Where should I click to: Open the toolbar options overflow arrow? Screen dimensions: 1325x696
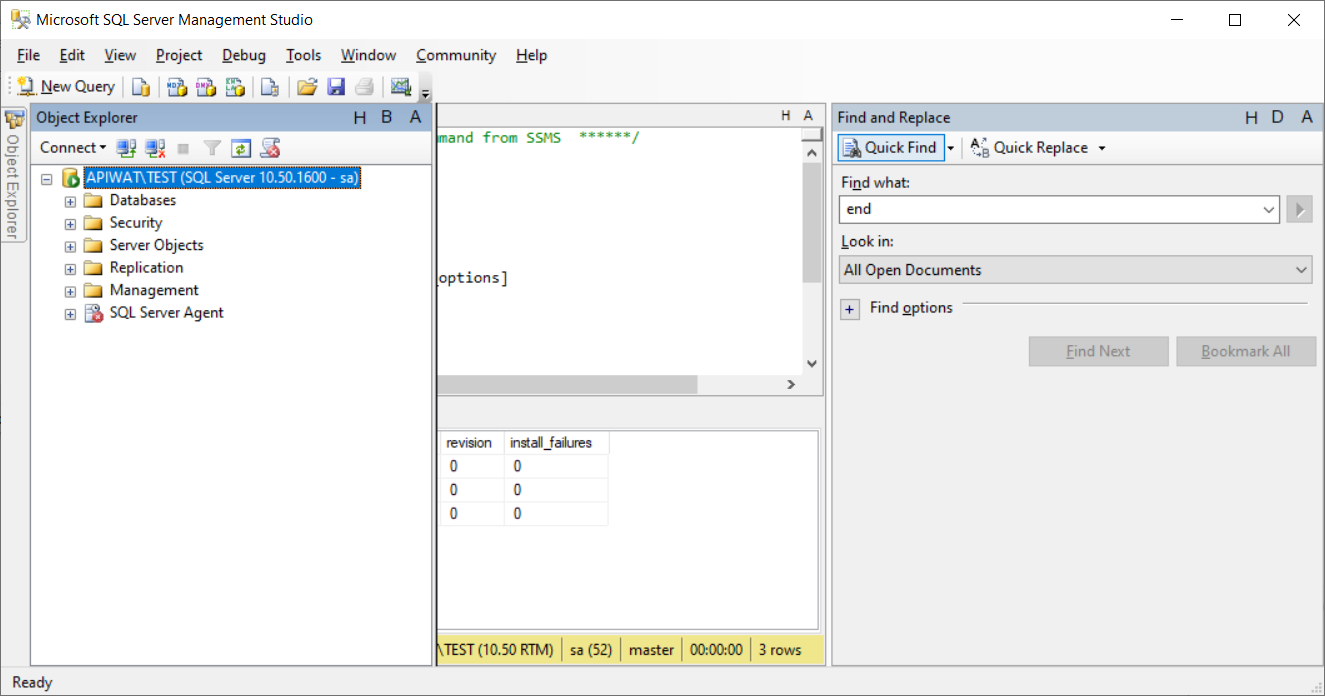[x=425, y=93]
